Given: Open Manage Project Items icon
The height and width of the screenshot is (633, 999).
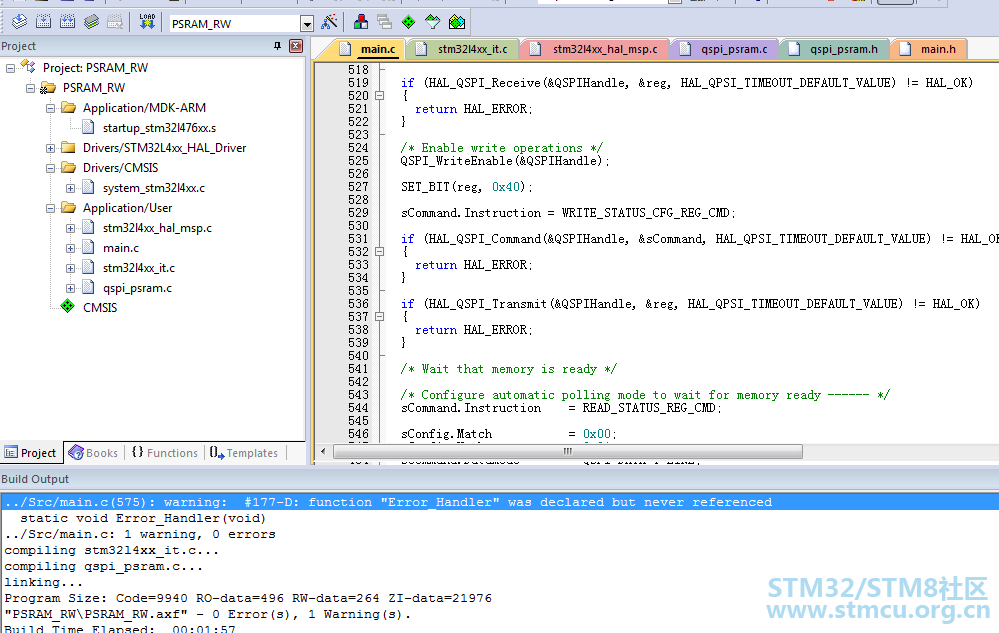Looking at the screenshot, I should [361, 22].
